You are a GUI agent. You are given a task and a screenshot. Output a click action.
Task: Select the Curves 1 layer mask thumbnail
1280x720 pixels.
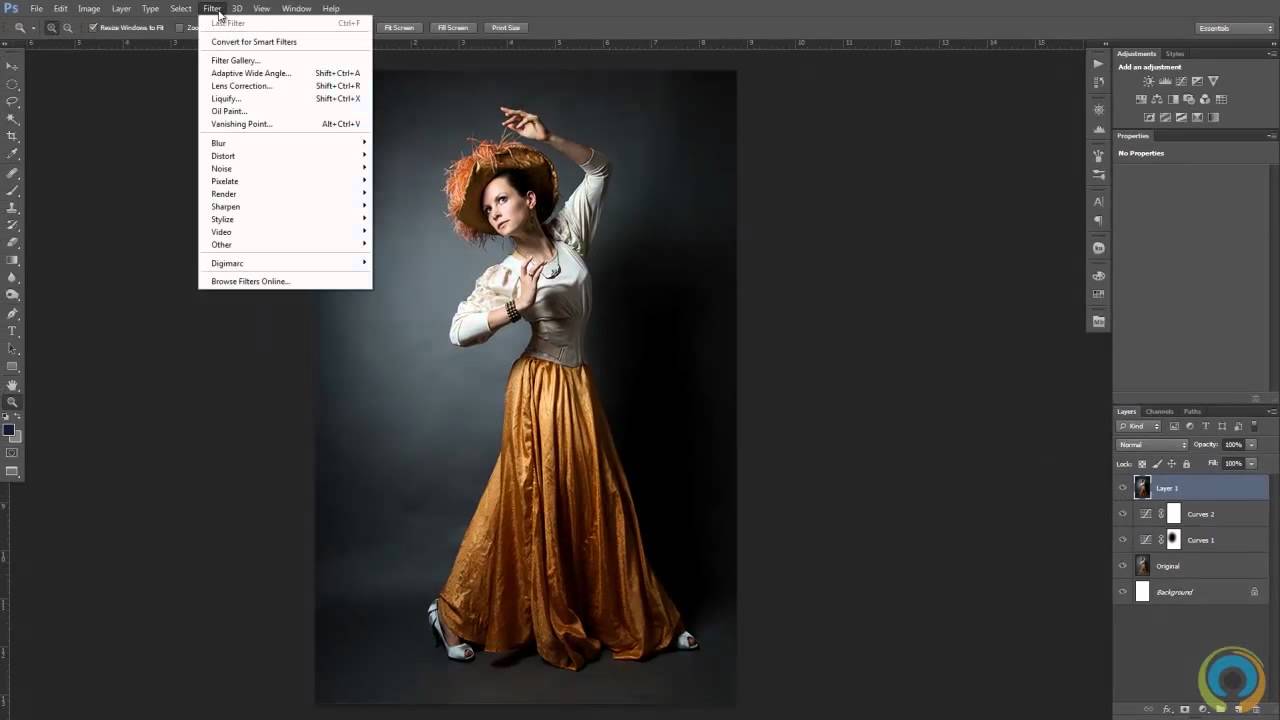click(x=1174, y=540)
